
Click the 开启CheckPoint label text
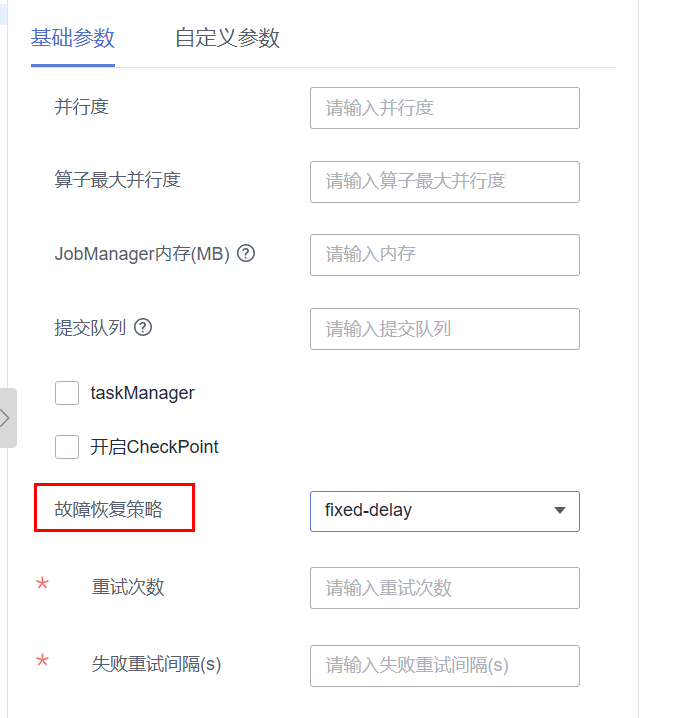pos(154,446)
